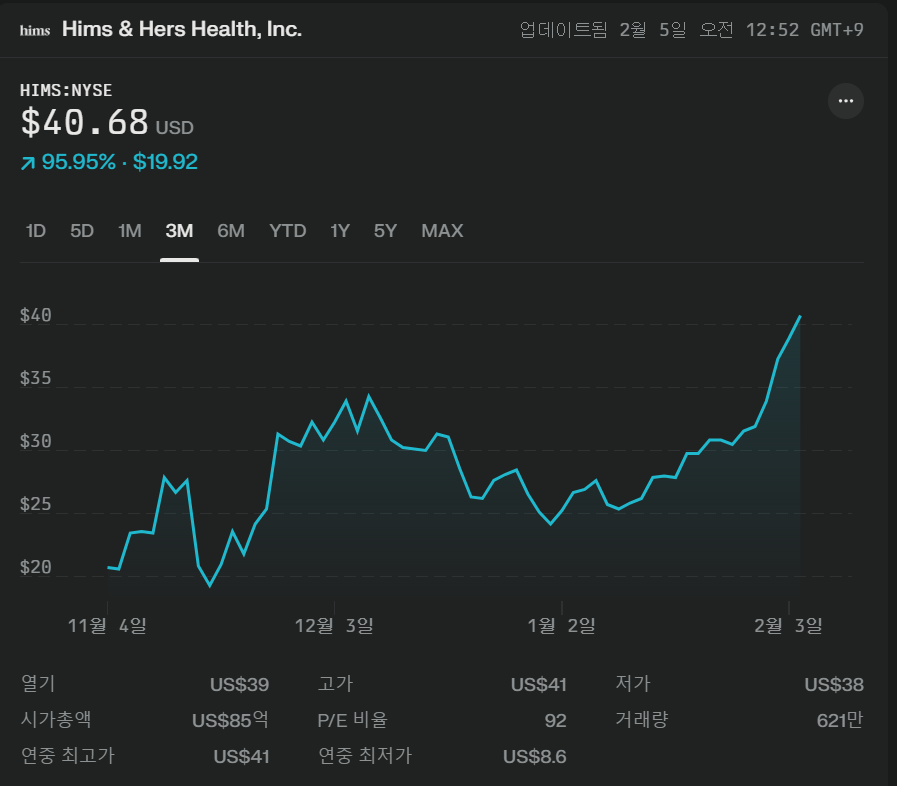Click the hims company logo
This screenshot has height=786, width=897.
(x=35, y=30)
